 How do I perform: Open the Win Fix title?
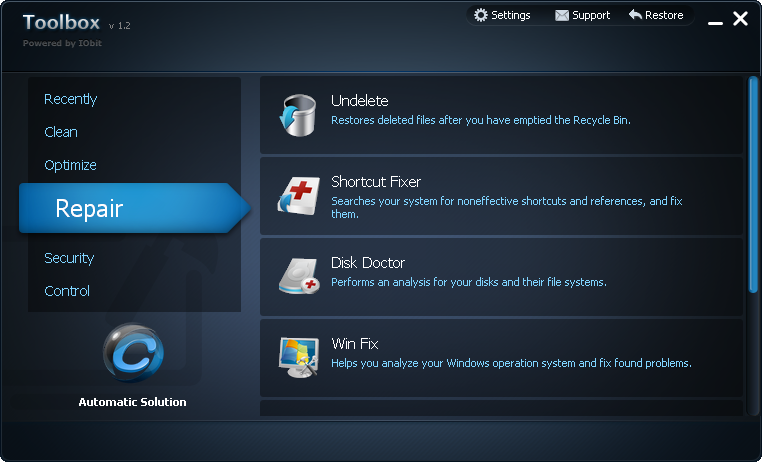click(355, 344)
